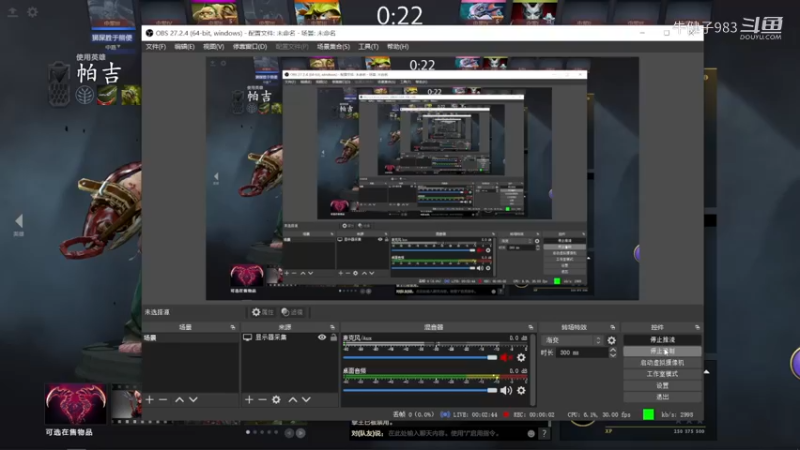
Task: Increase transition duration with up stepper
Action: coord(613,350)
